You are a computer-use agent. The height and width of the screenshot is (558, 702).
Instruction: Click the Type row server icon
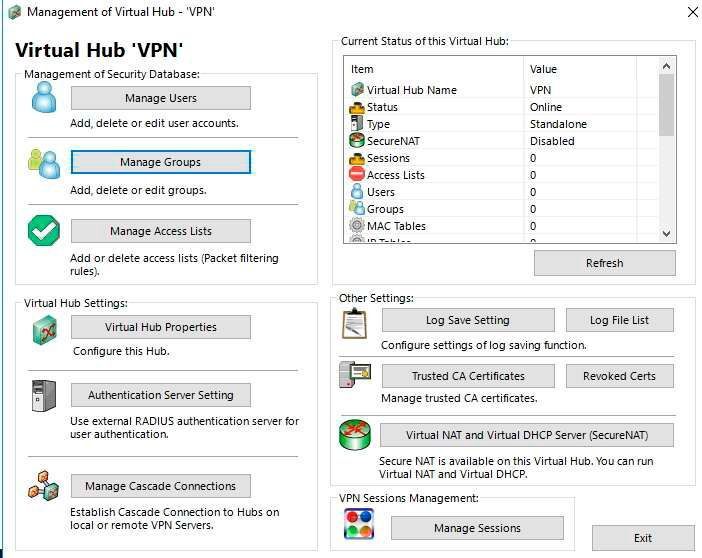click(x=357, y=124)
